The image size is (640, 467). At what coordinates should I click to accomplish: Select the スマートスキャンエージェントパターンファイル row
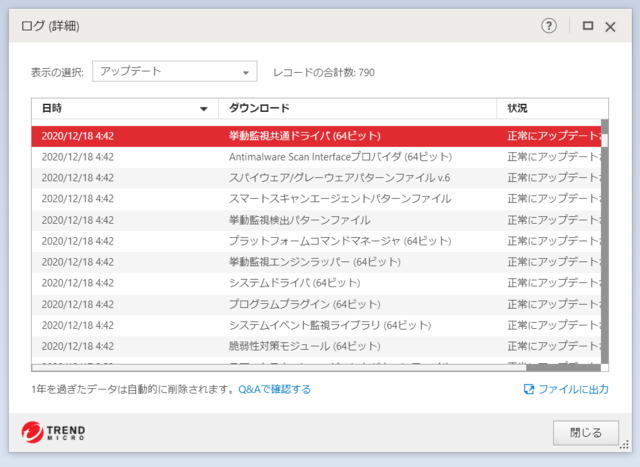[316, 199]
